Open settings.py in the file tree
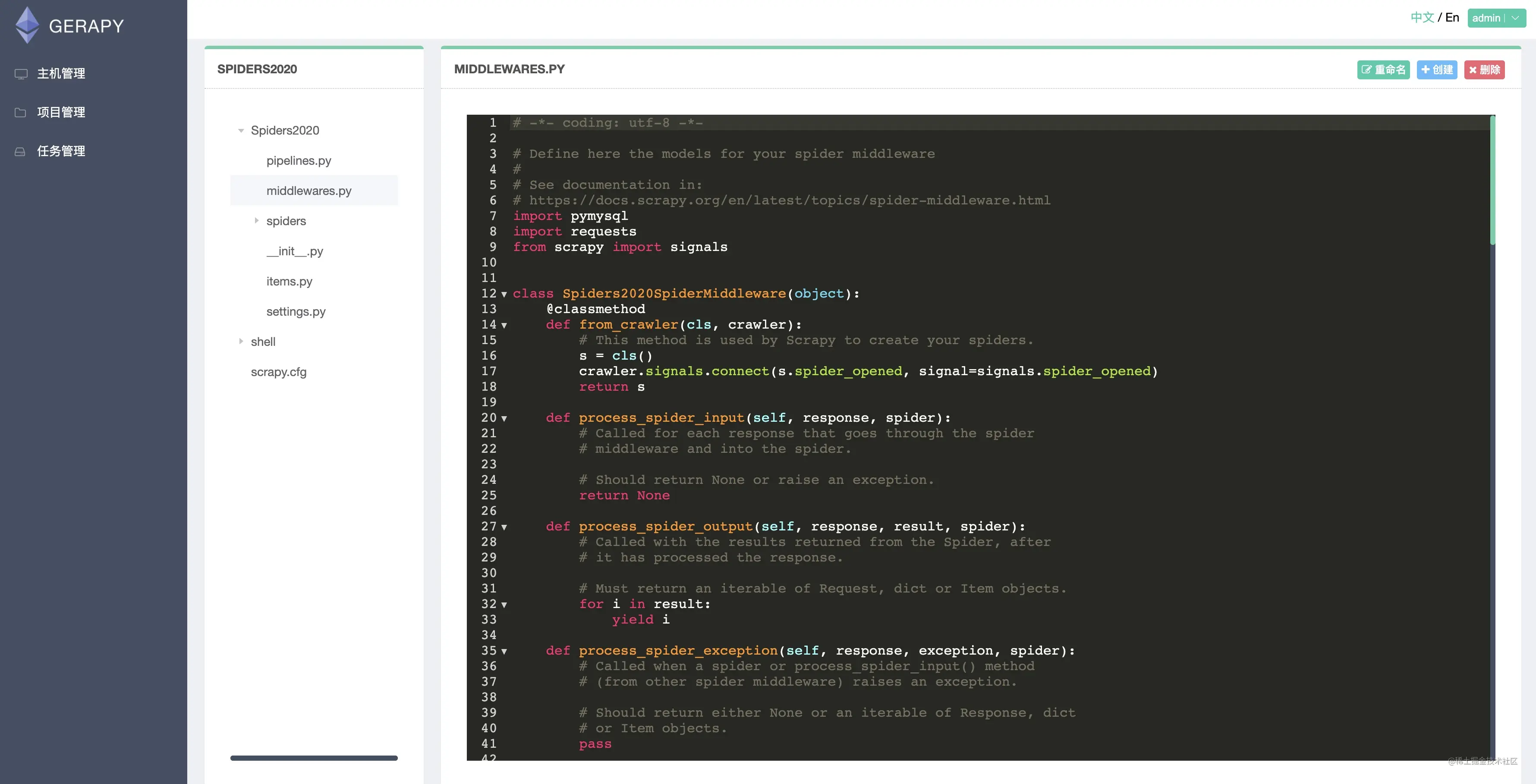 [x=296, y=311]
